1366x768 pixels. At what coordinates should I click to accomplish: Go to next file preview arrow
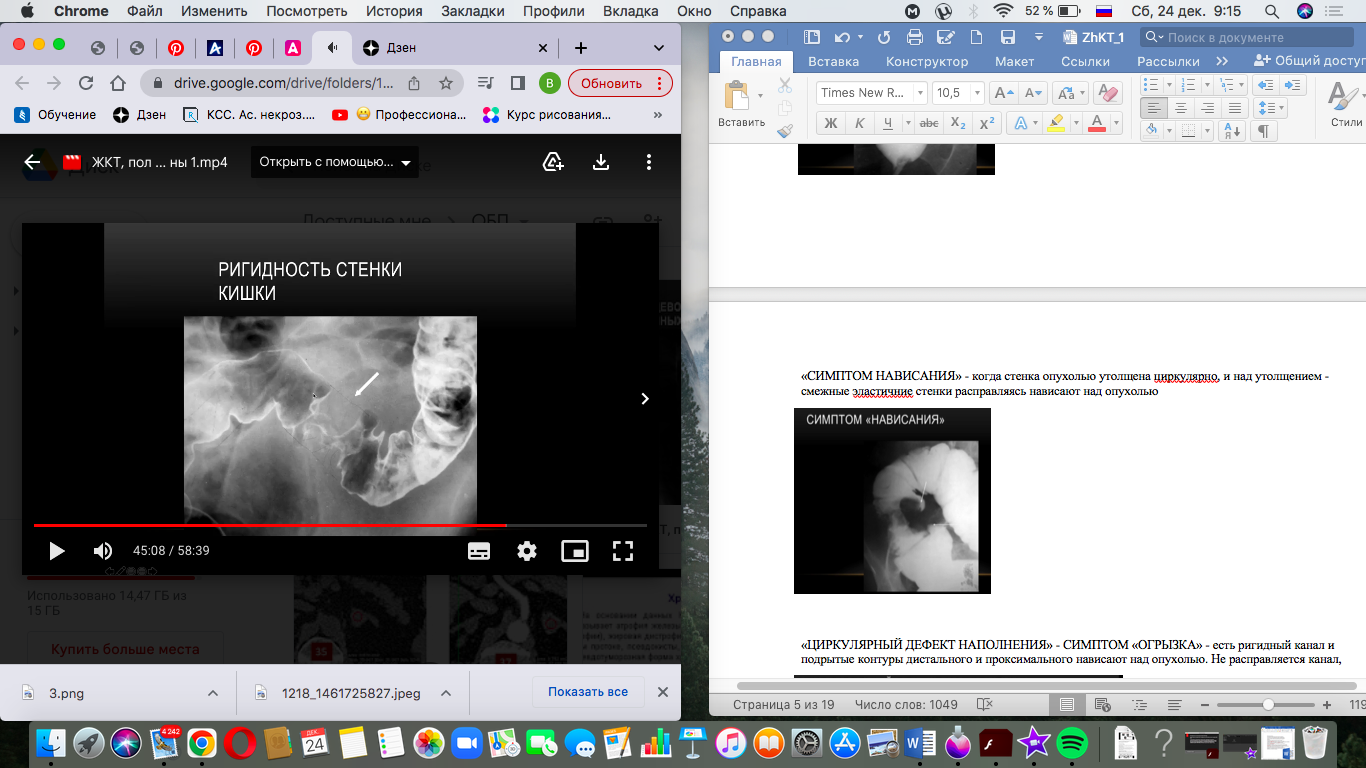click(645, 399)
